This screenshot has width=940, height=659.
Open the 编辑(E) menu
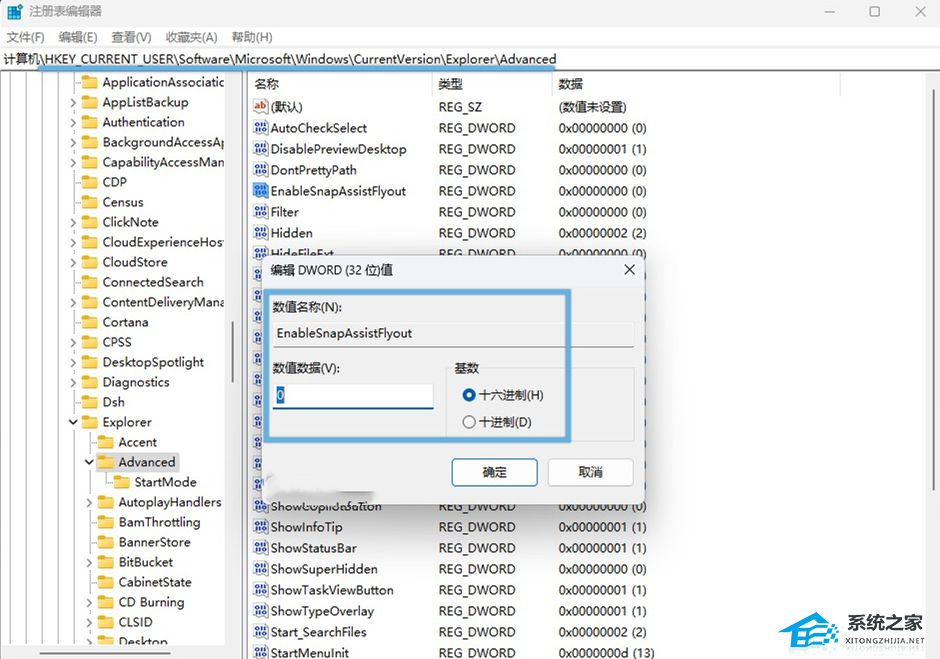[x=78, y=37]
